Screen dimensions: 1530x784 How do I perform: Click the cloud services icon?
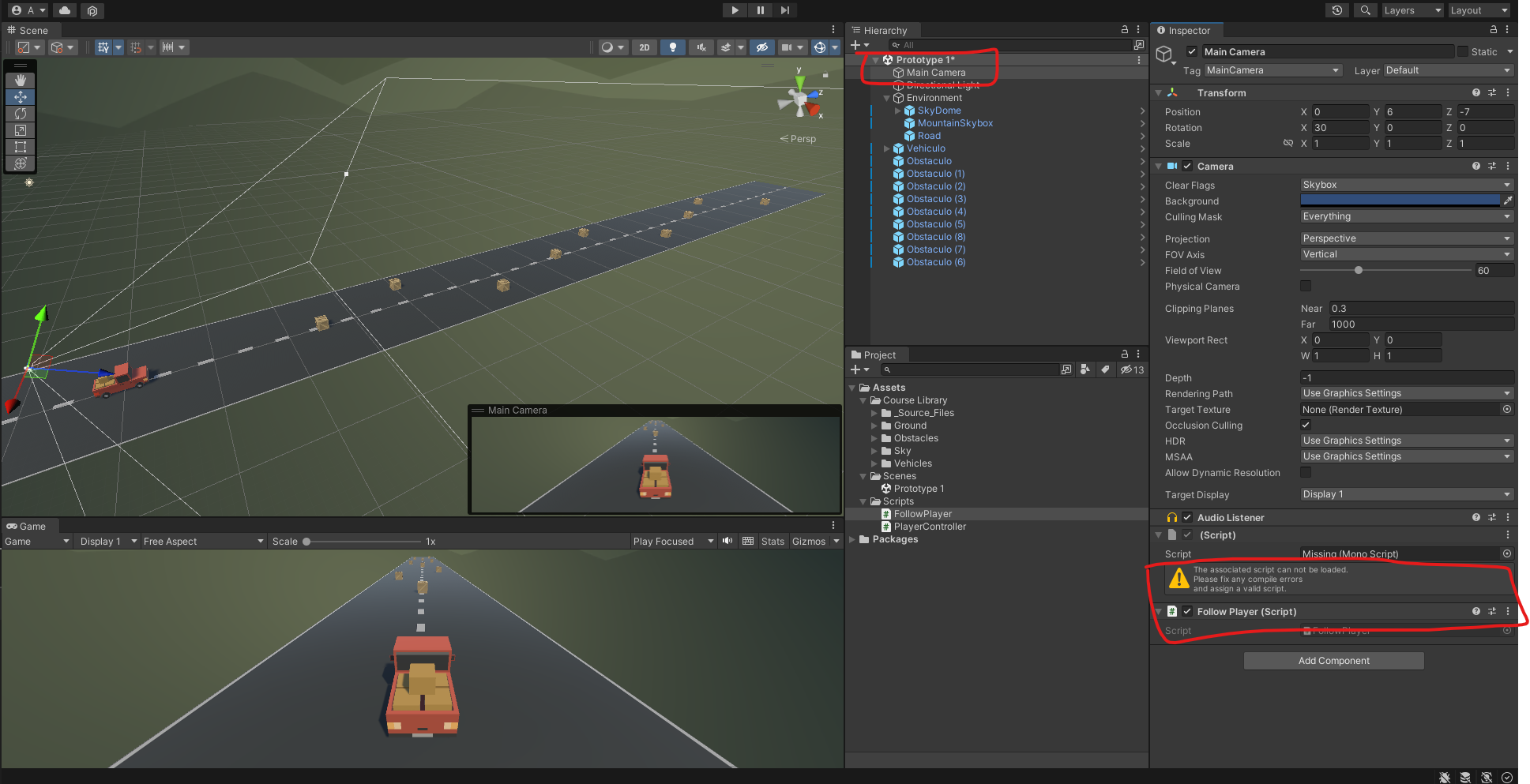[65, 10]
